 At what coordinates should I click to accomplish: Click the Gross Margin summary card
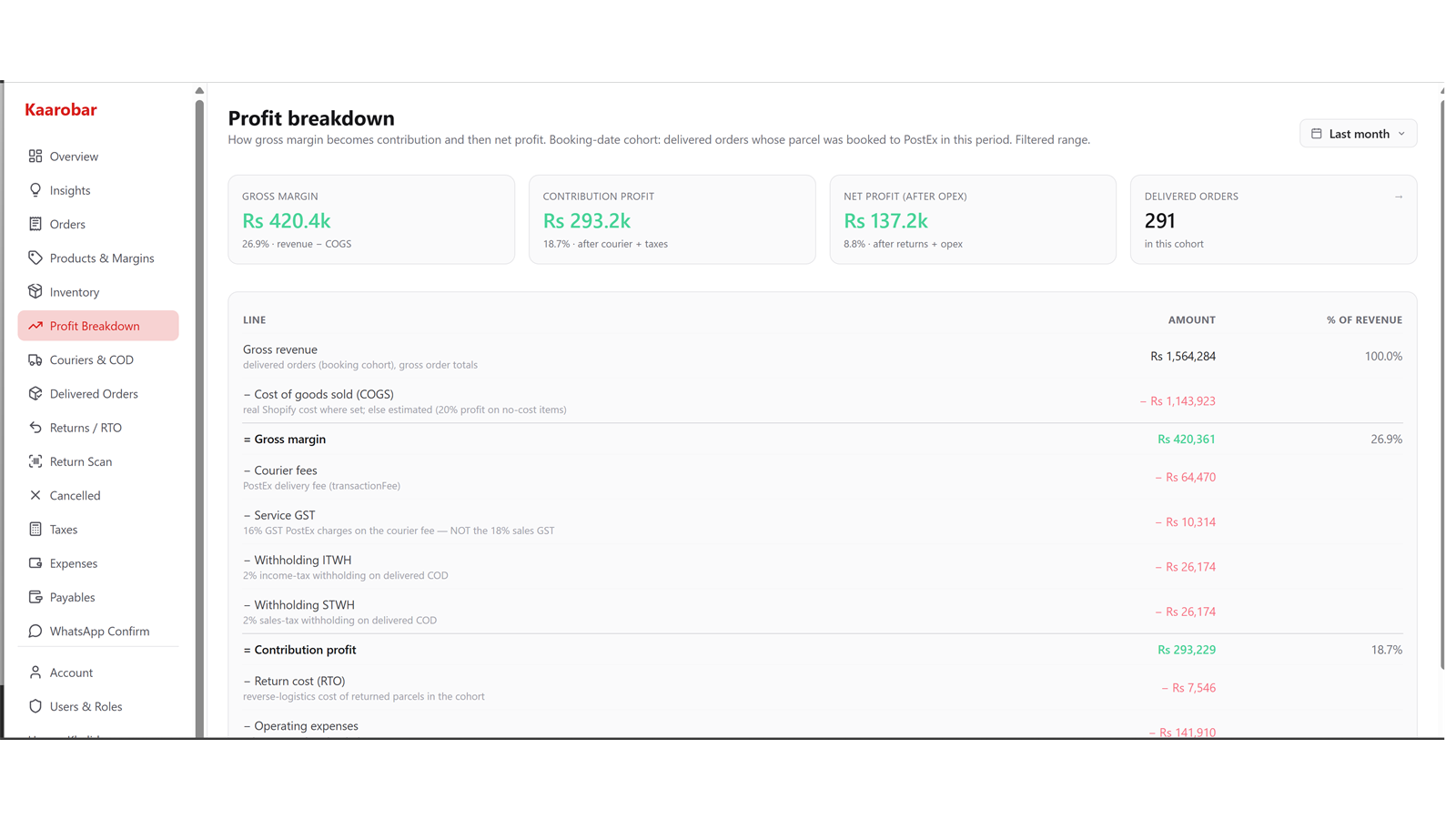[371, 219]
